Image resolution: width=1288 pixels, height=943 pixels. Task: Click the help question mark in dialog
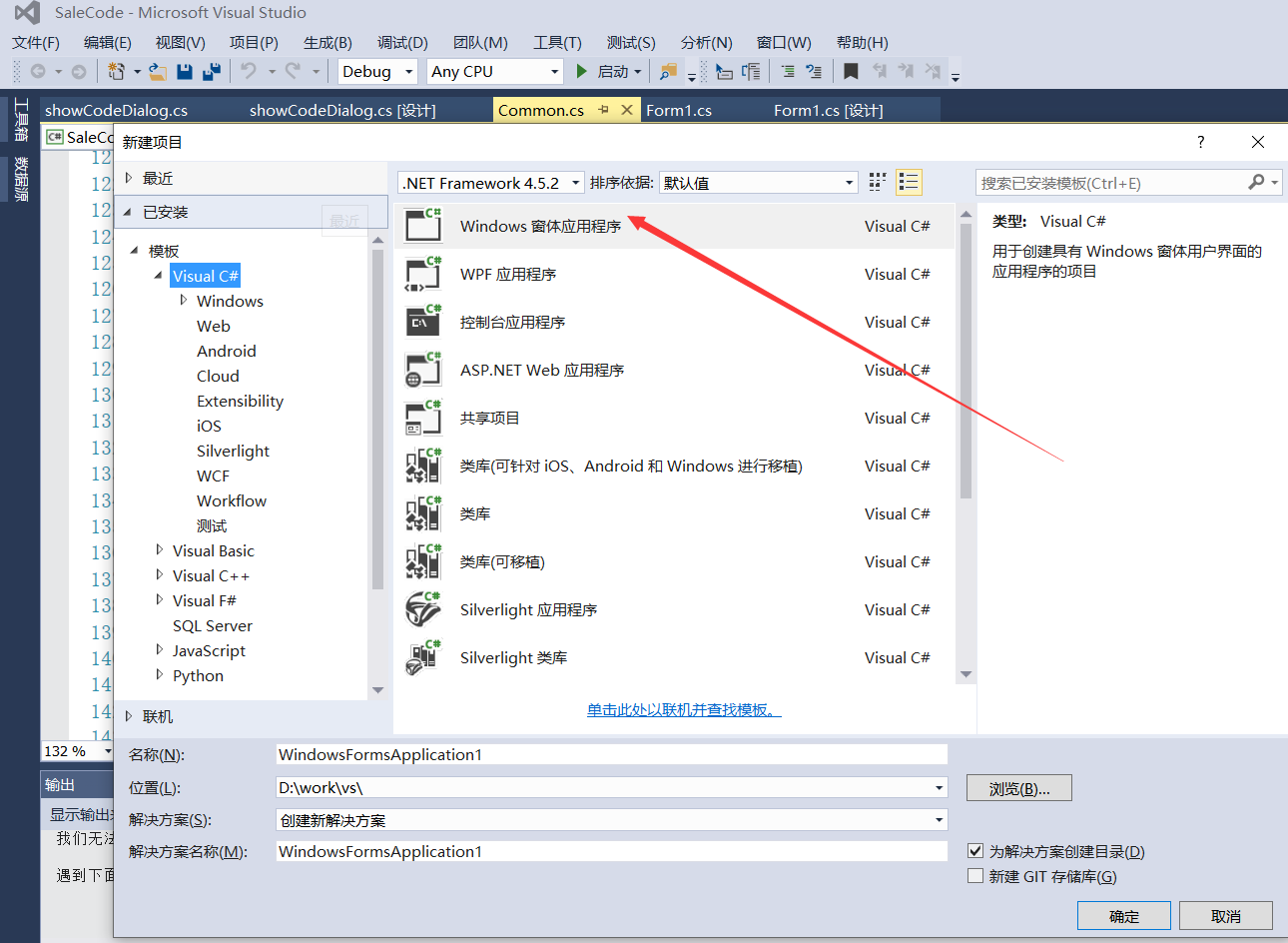point(1201,142)
